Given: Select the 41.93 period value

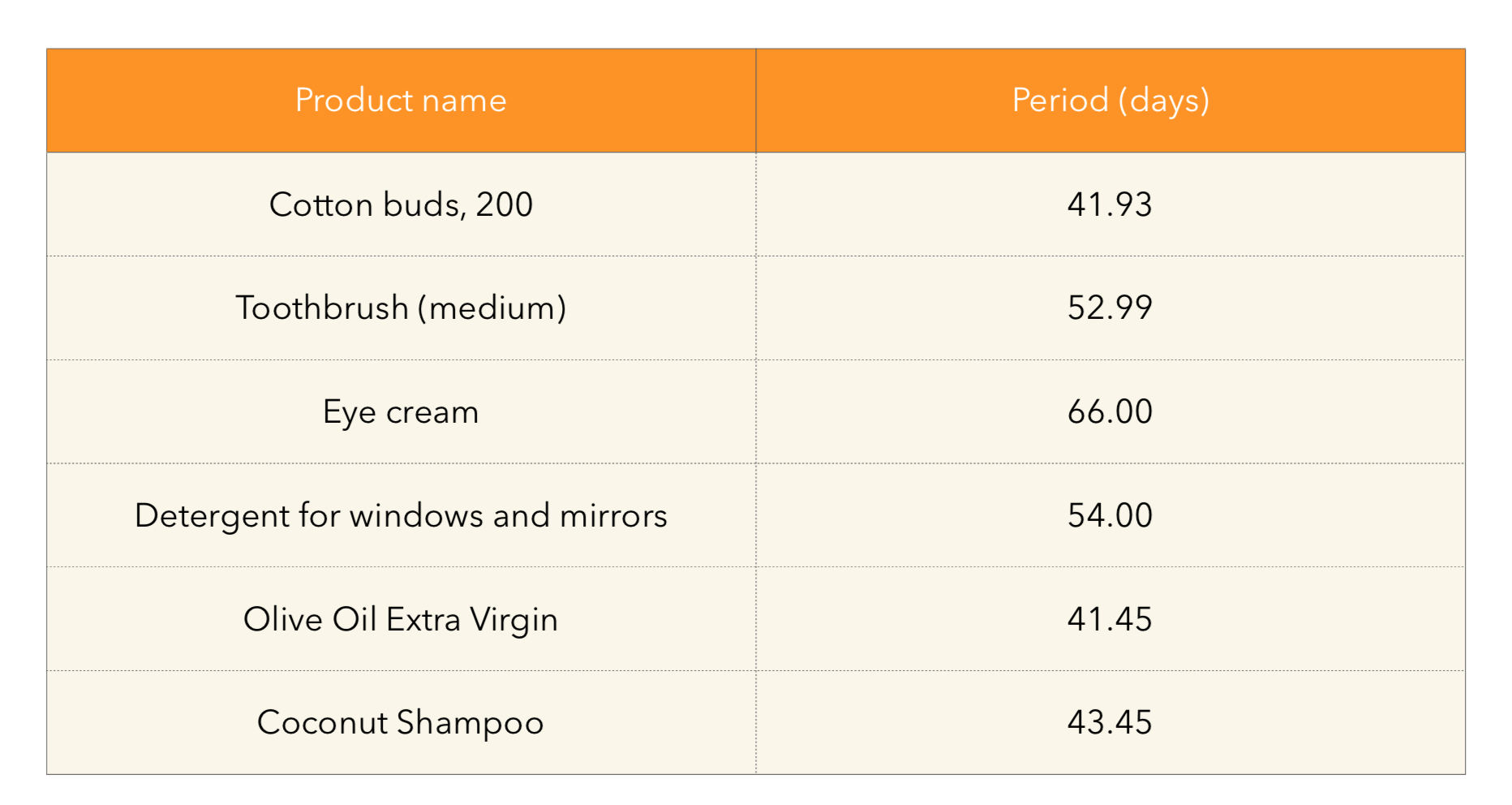Looking at the screenshot, I should pos(1109,204).
